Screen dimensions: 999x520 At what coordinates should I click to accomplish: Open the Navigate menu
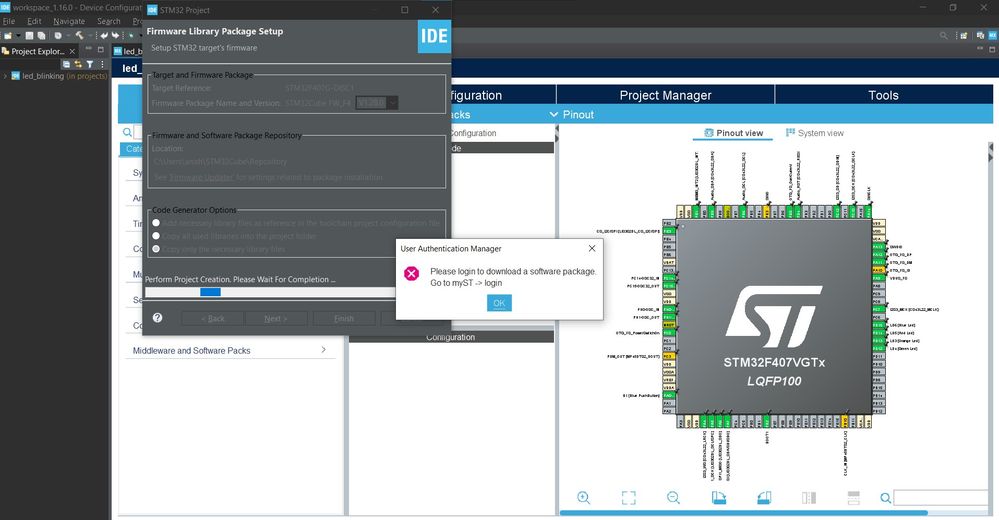pos(69,21)
